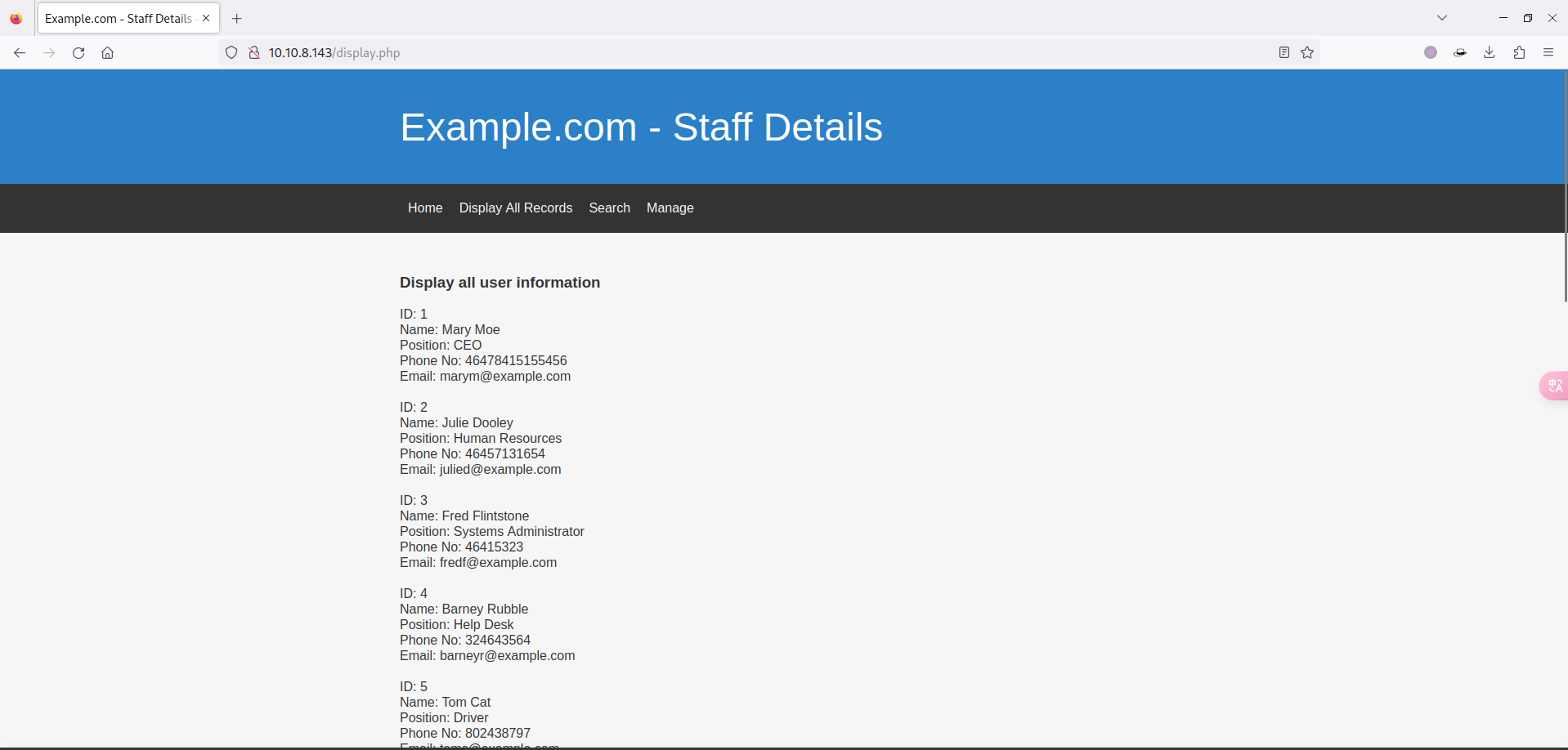The image size is (1568, 750).
Task: Bookmark this page with the star
Action: [1307, 53]
